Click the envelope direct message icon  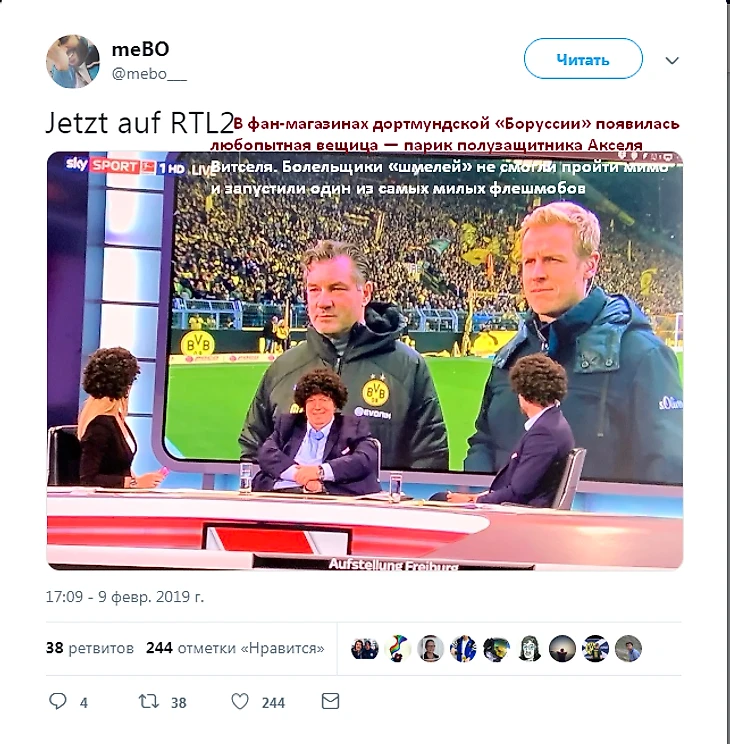pos(330,701)
